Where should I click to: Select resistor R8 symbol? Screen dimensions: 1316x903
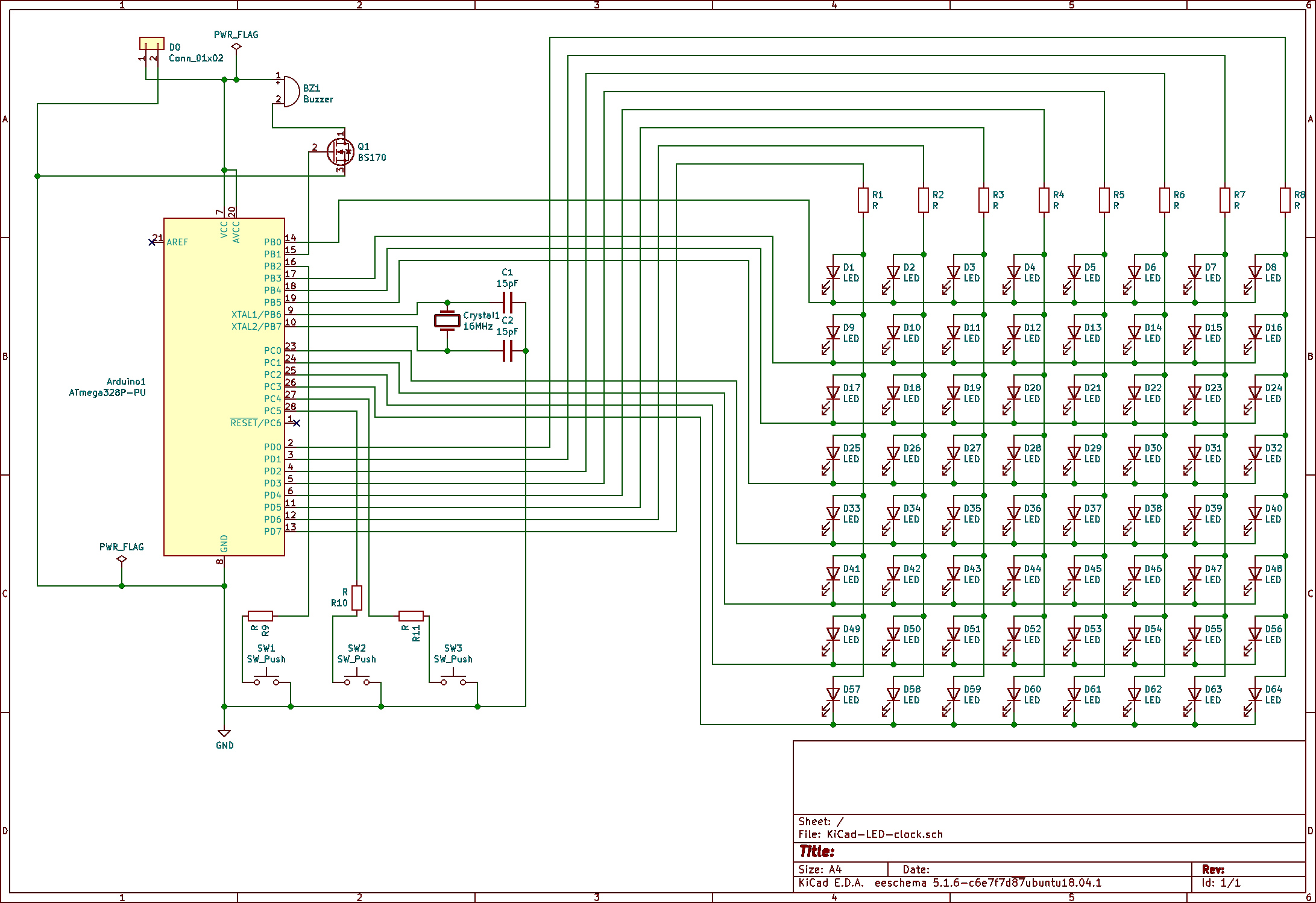click(x=1285, y=200)
